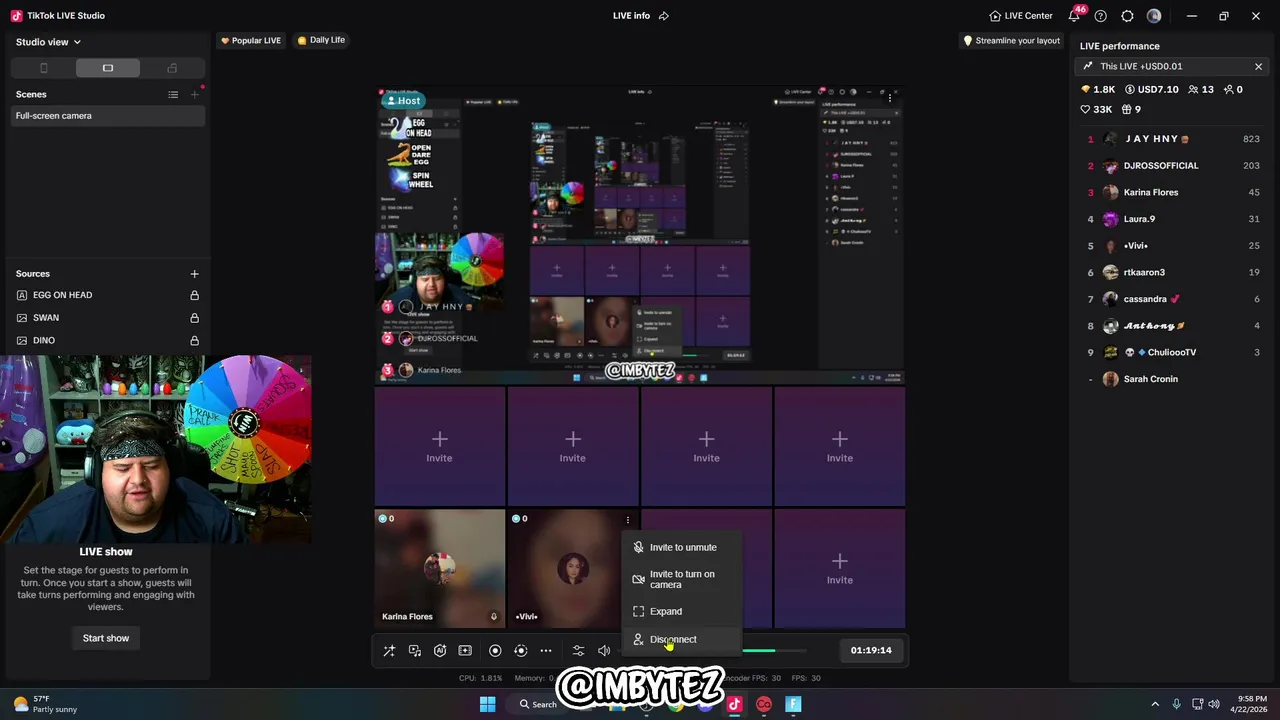Choose Invite to turn on camera
1280x720 pixels.
click(682, 580)
